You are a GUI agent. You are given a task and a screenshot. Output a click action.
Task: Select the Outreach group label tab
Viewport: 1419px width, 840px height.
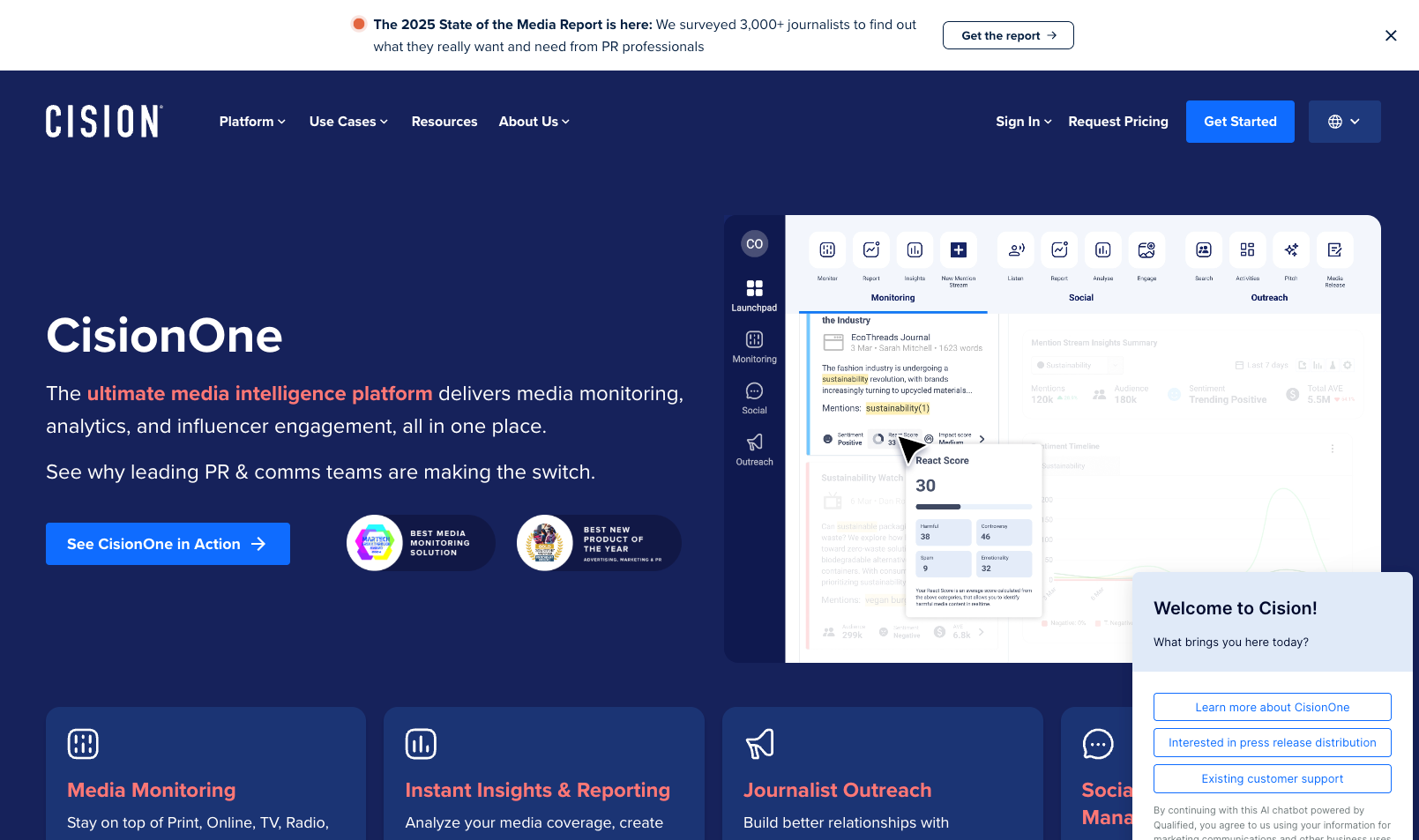pos(1269,298)
